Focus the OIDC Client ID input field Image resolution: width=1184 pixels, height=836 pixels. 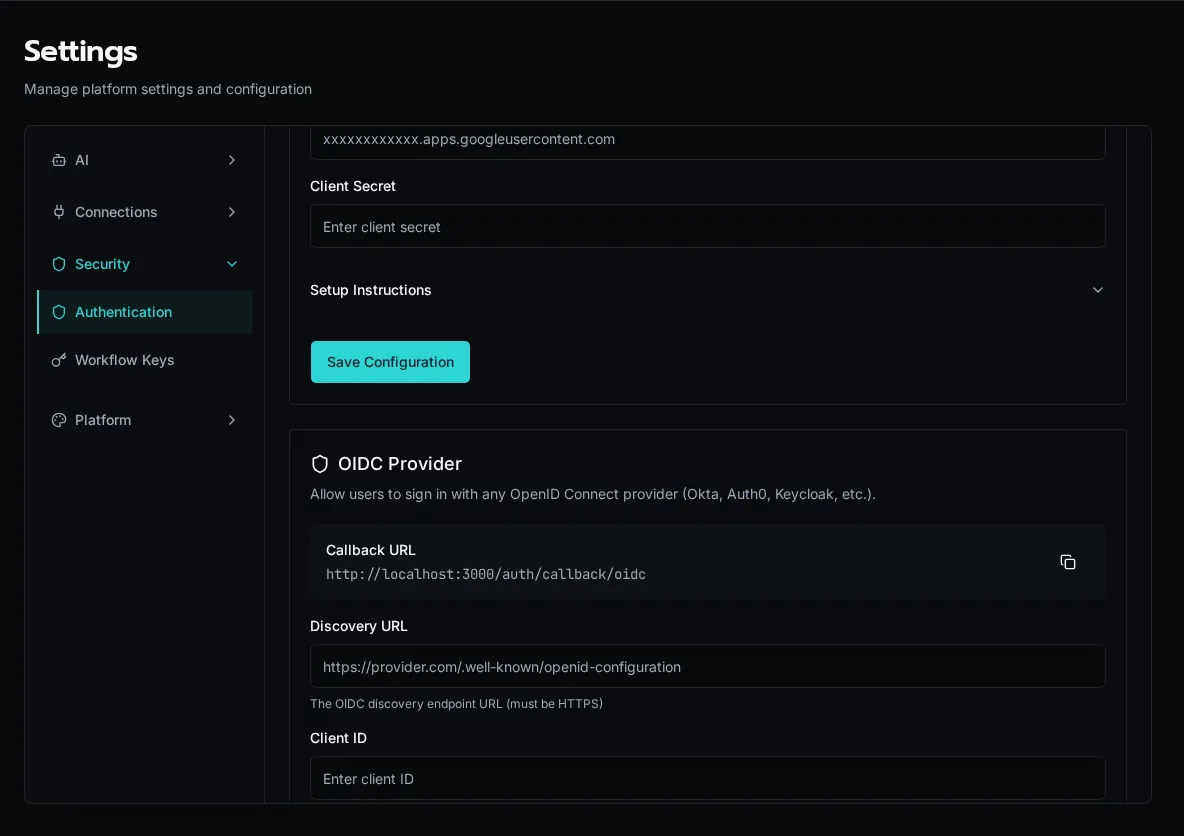click(708, 779)
